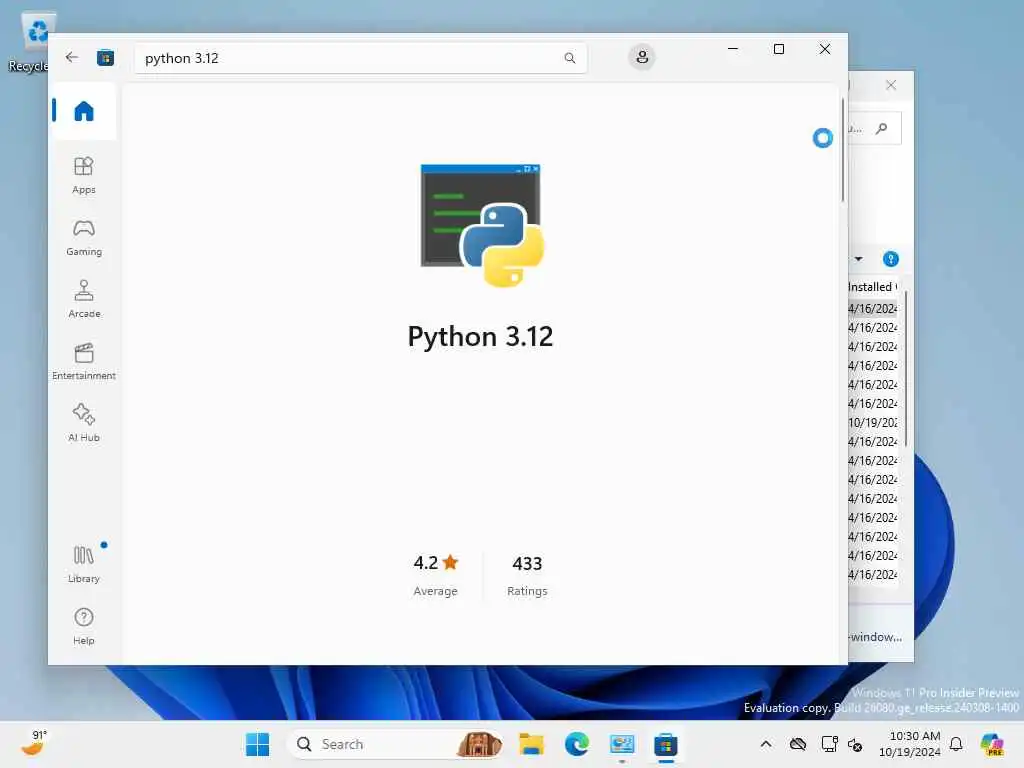
Task: Open the Library in Store sidebar
Action: pos(84,564)
